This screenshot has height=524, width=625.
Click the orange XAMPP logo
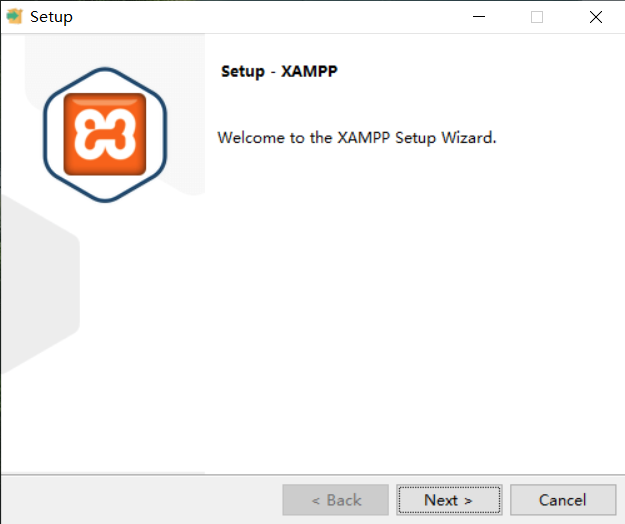click(105, 134)
